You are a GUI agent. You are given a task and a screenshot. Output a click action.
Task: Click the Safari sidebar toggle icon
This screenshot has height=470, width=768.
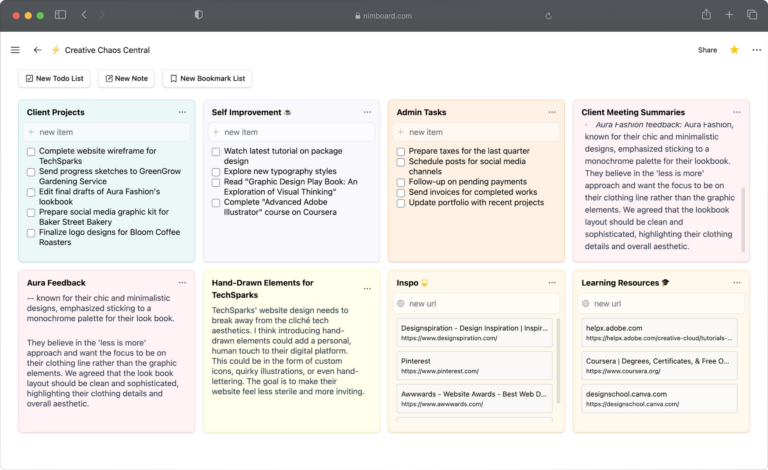[x=60, y=15]
